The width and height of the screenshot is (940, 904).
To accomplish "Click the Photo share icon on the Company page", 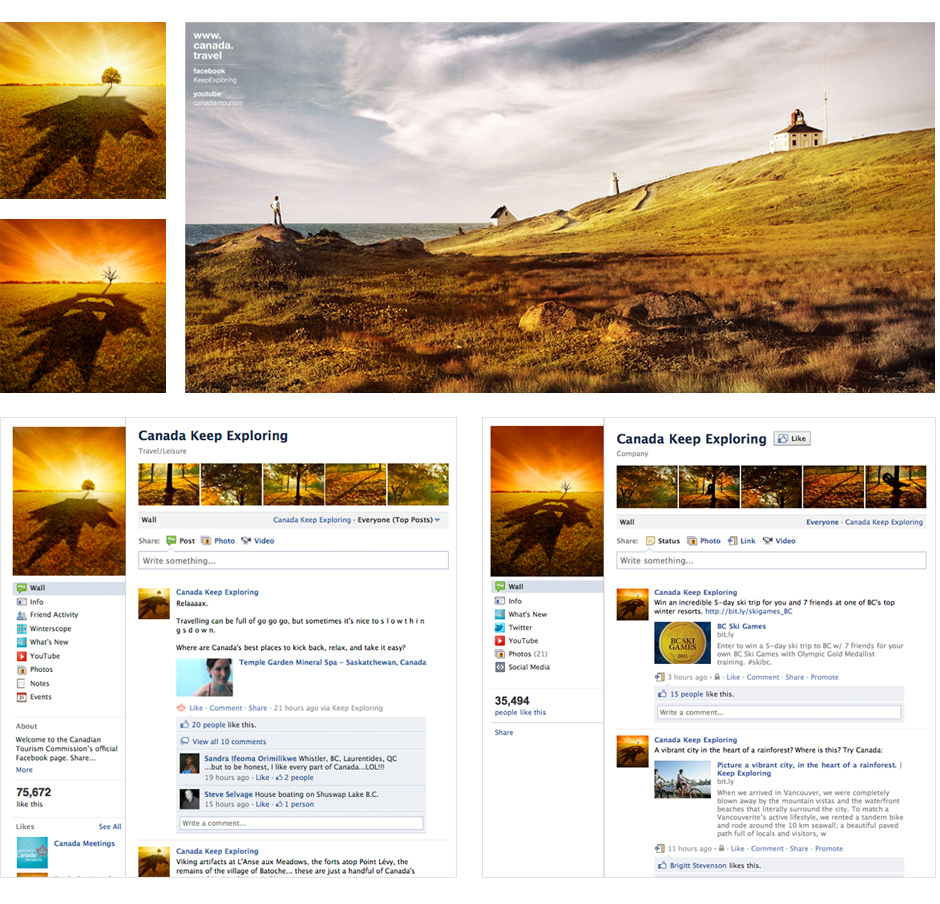I will point(692,541).
